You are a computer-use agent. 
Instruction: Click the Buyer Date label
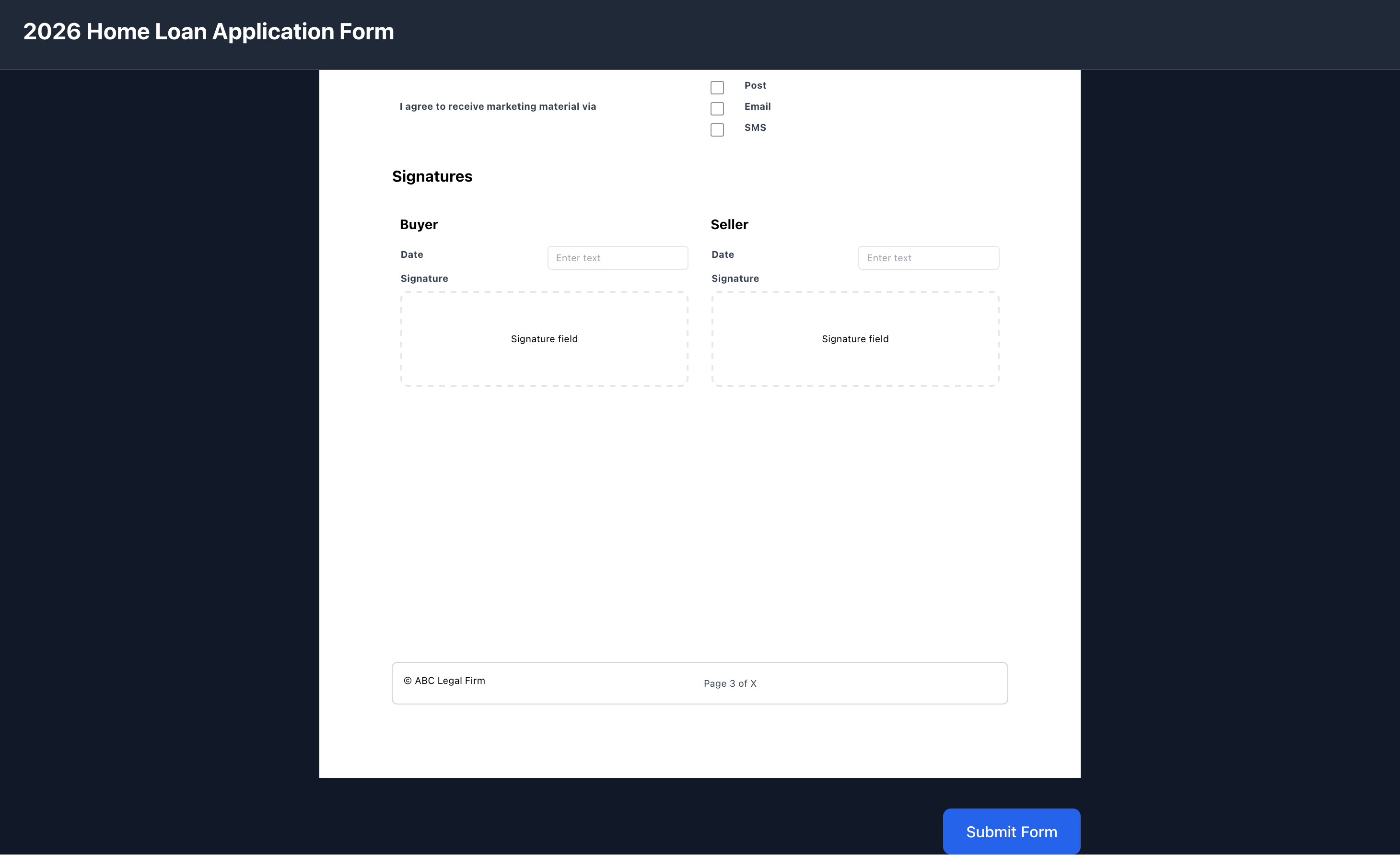[411, 254]
